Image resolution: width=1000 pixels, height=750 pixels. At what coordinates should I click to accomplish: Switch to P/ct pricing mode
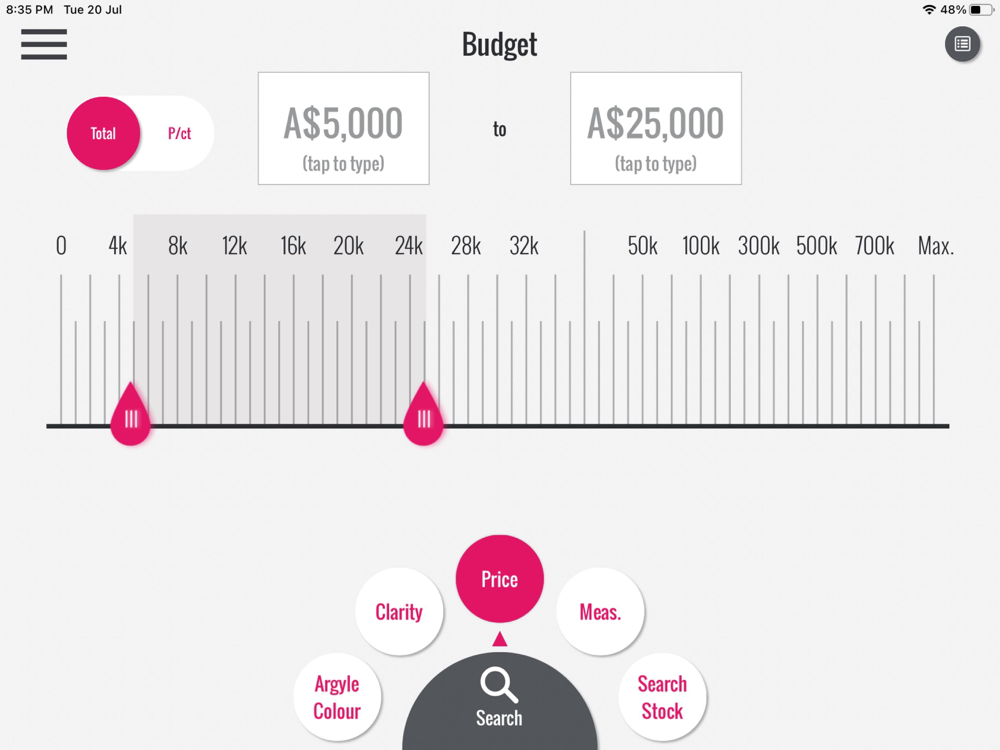click(x=180, y=133)
